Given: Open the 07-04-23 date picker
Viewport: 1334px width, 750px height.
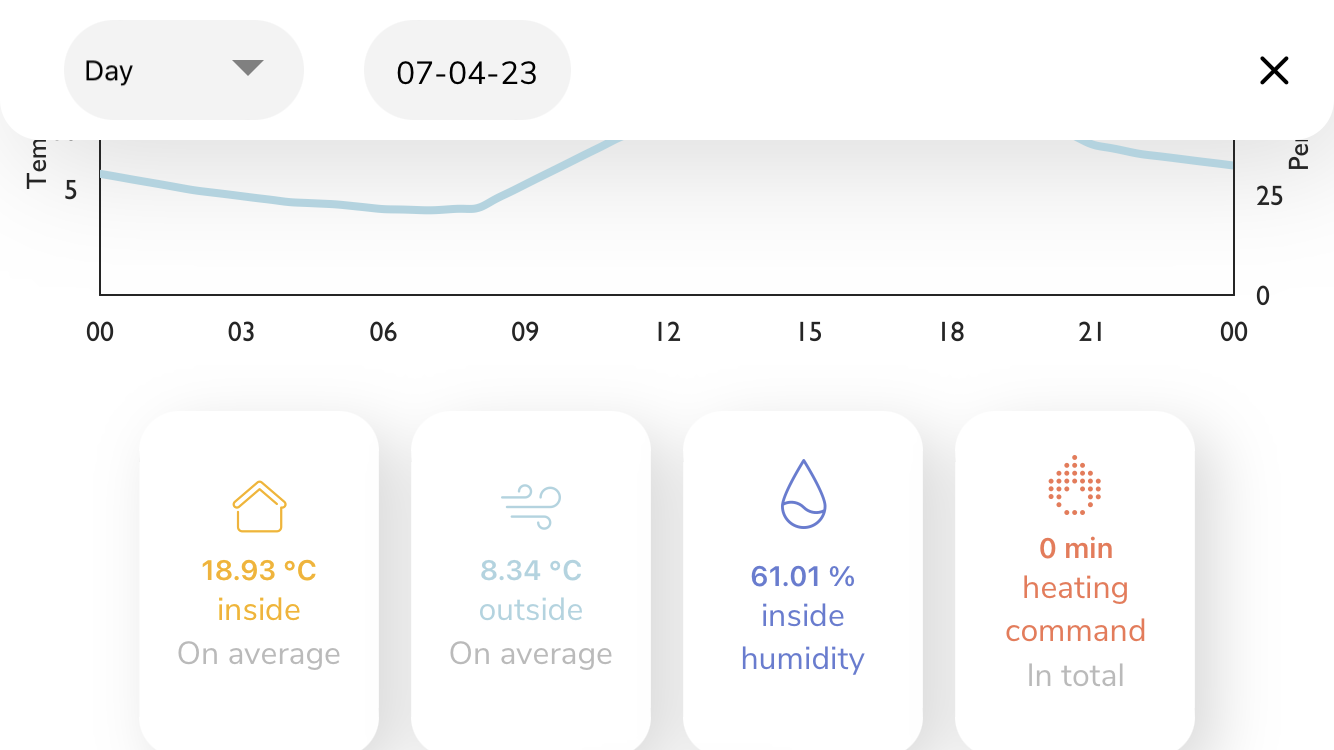Looking at the screenshot, I should [467, 70].
